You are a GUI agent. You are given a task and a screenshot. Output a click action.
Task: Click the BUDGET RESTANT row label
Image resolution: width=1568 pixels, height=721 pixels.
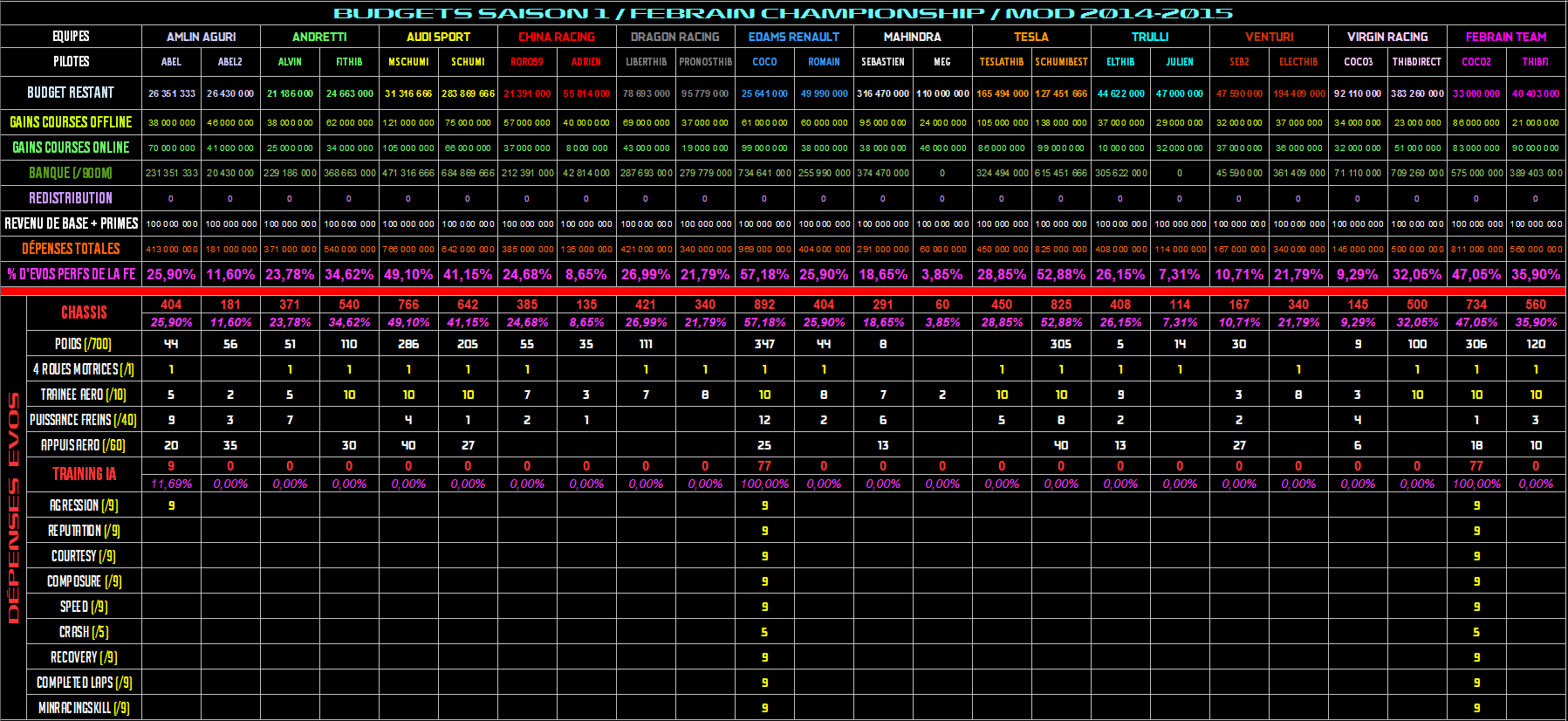click(x=71, y=93)
